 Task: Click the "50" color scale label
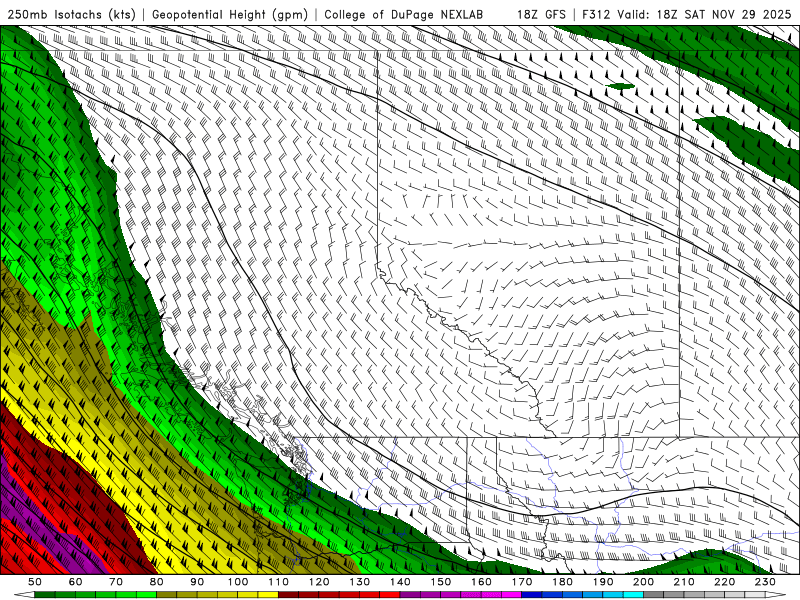[x=34, y=582]
